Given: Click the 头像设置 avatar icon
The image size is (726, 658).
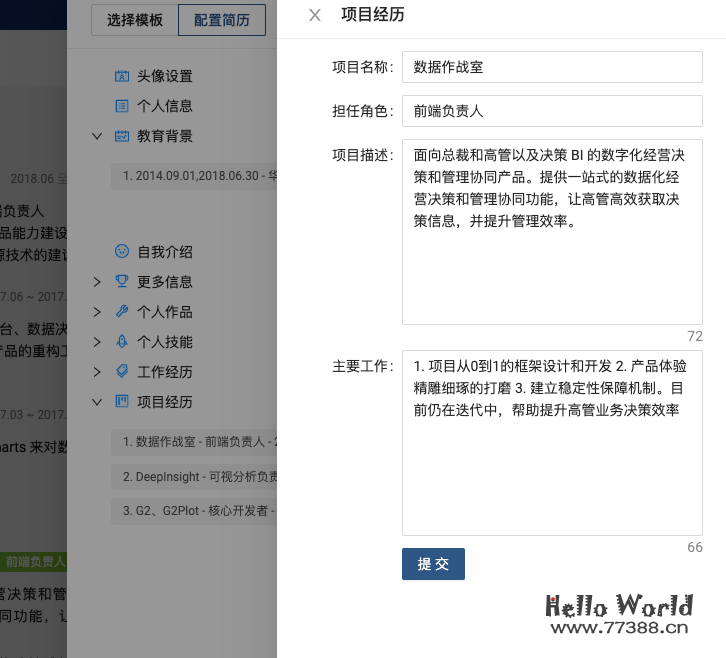Looking at the screenshot, I should tap(122, 76).
